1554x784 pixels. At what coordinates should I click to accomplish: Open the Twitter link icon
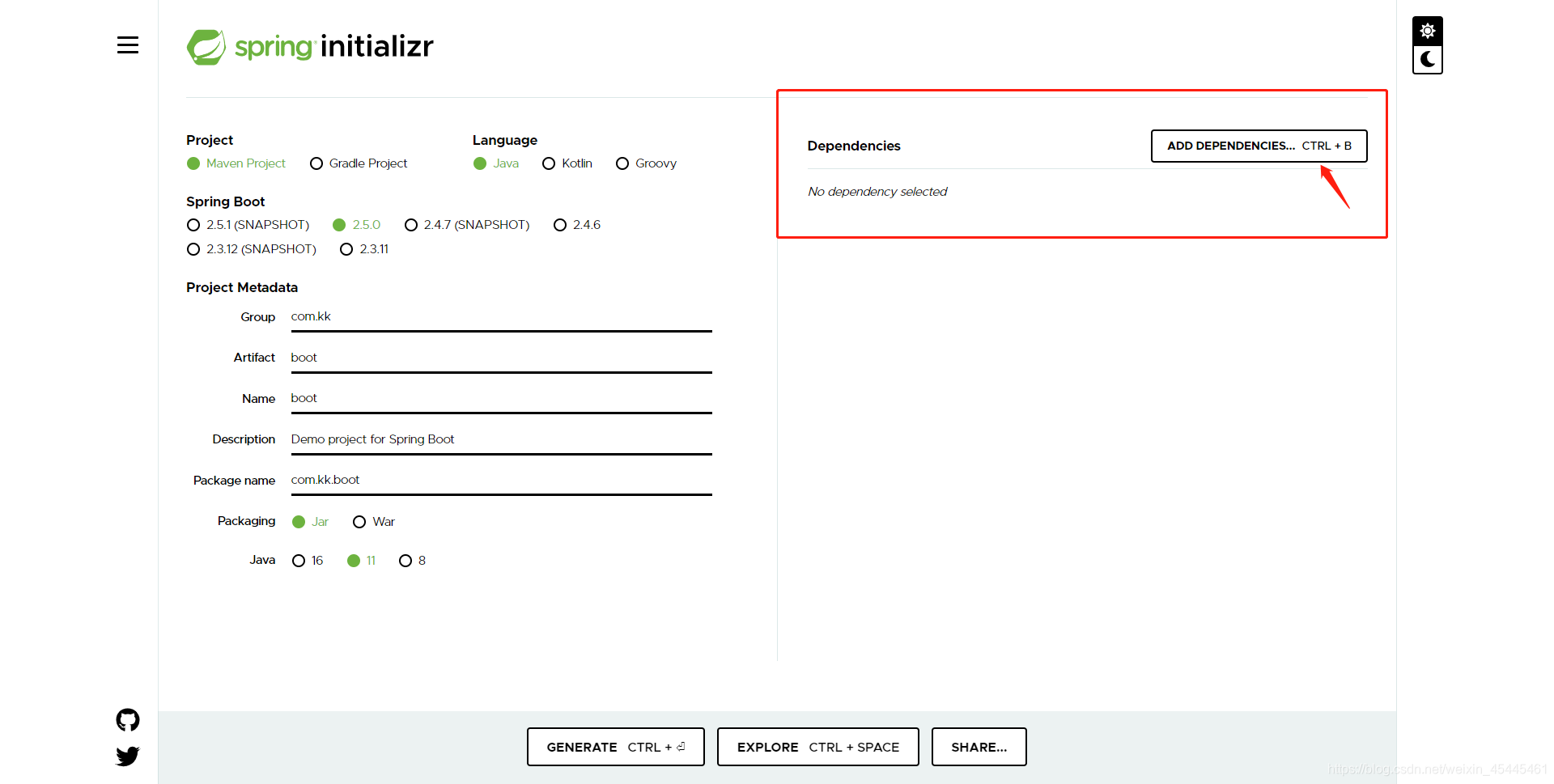[128, 756]
